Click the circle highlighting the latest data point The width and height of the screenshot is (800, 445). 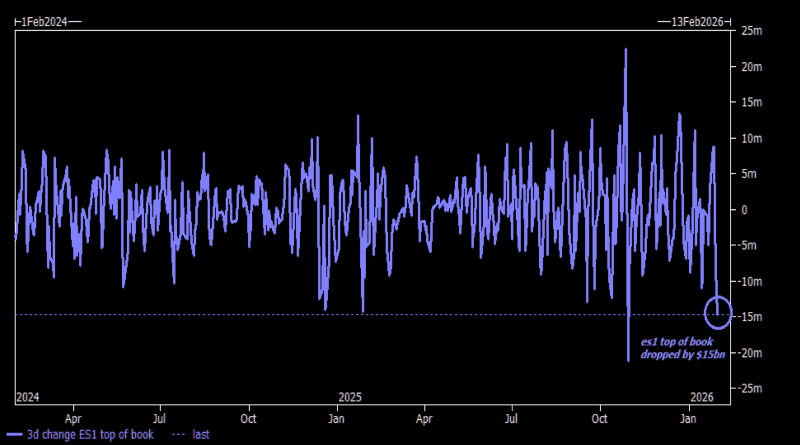pyautogui.click(x=718, y=313)
